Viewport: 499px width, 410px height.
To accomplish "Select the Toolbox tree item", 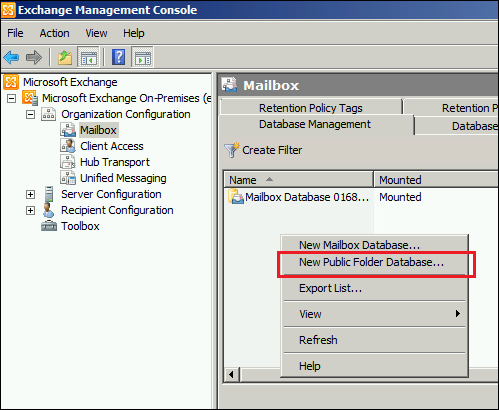I will pos(80,226).
